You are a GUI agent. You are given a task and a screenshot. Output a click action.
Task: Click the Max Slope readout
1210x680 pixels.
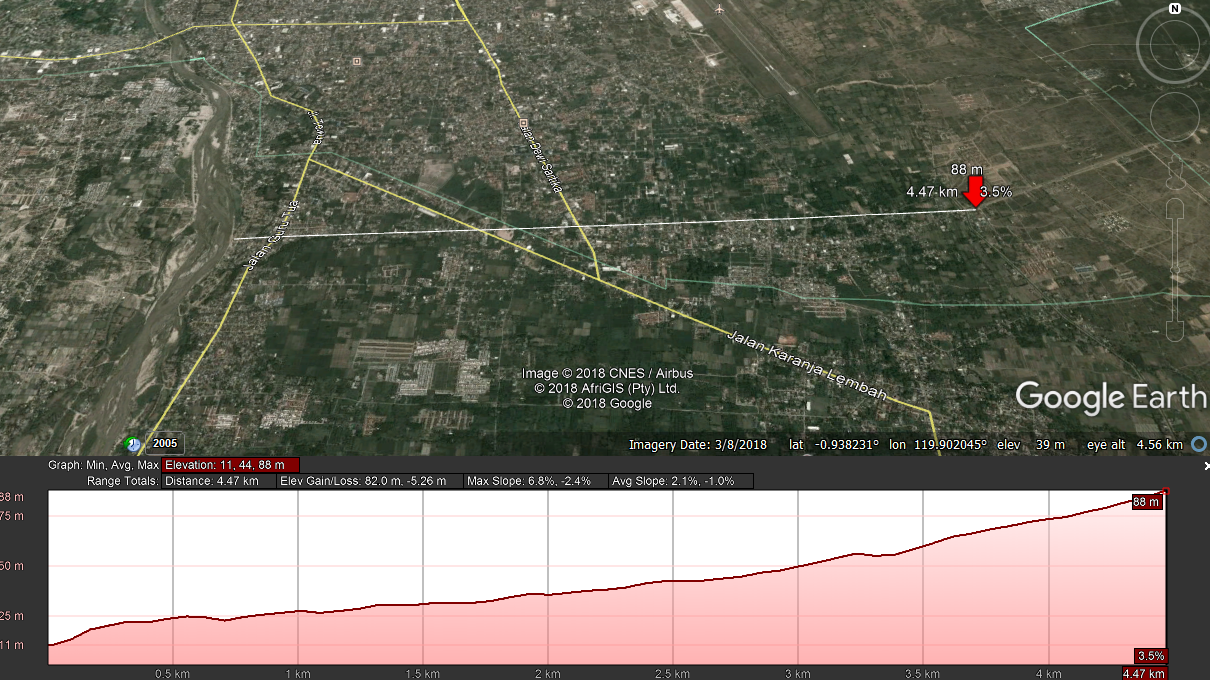click(534, 481)
